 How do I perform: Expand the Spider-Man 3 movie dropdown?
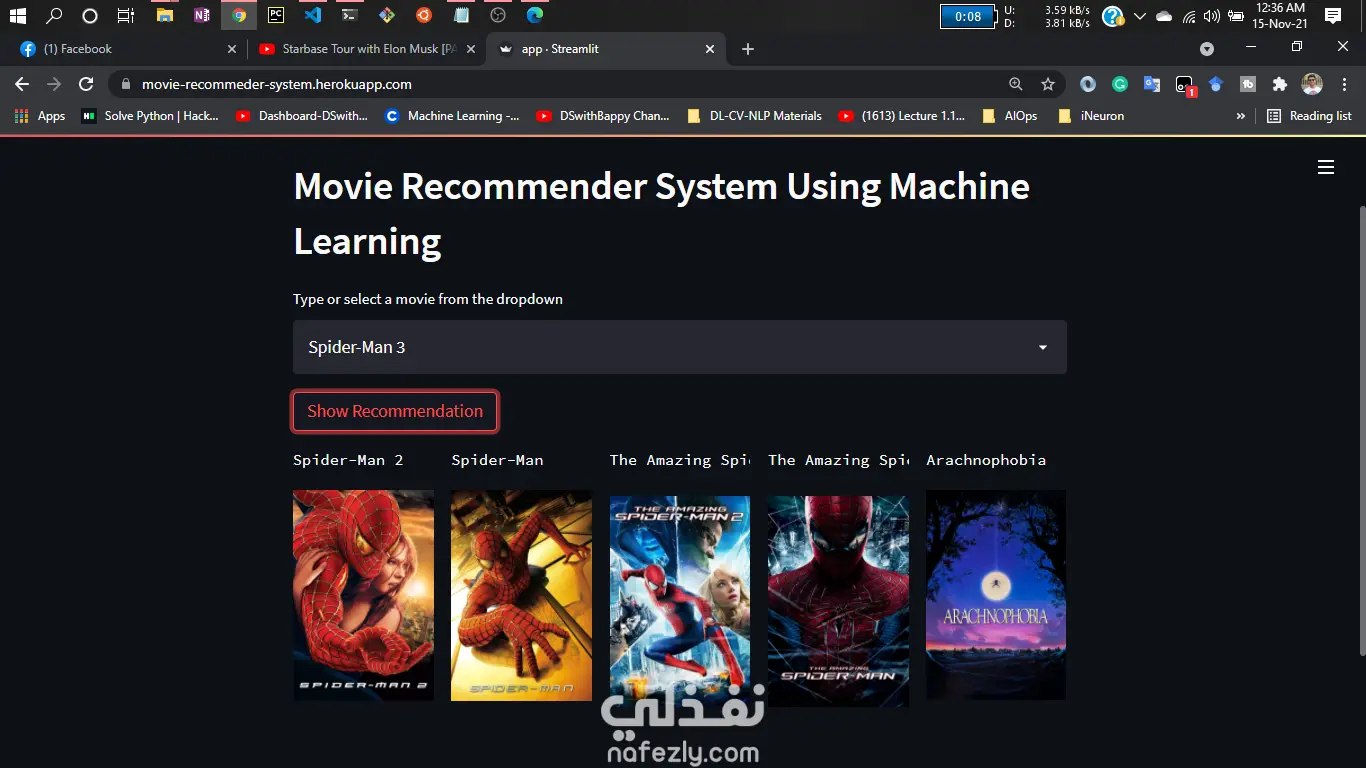click(x=680, y=347)
